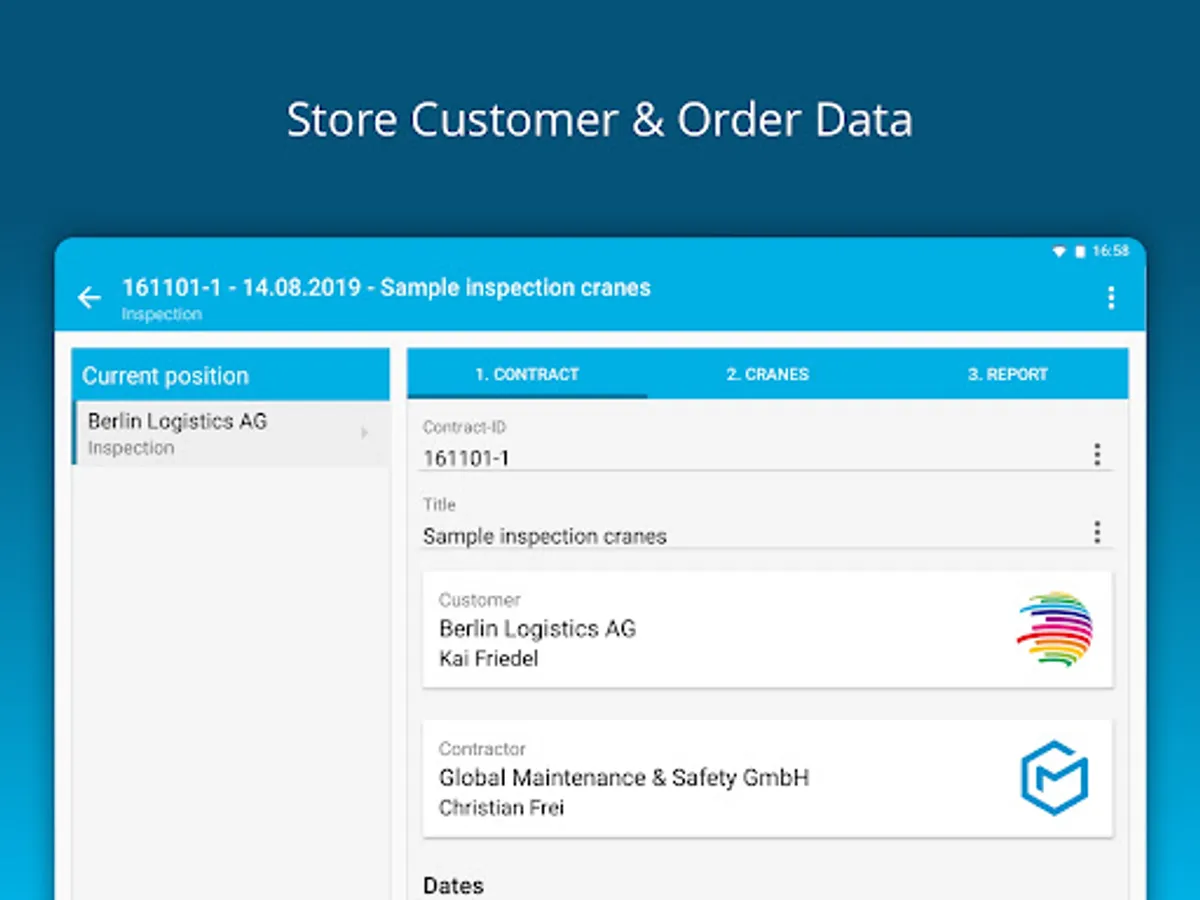Screen dimensions: 1200x900
Task: Click the Berlin Logistics rainbow logo
Action: pos(1054,629)
